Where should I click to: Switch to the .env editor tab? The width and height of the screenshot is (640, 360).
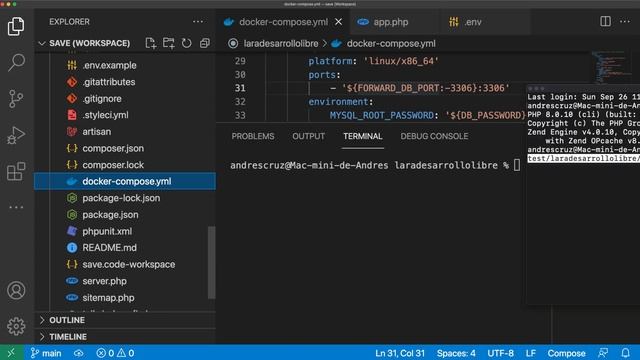(485, 22)
